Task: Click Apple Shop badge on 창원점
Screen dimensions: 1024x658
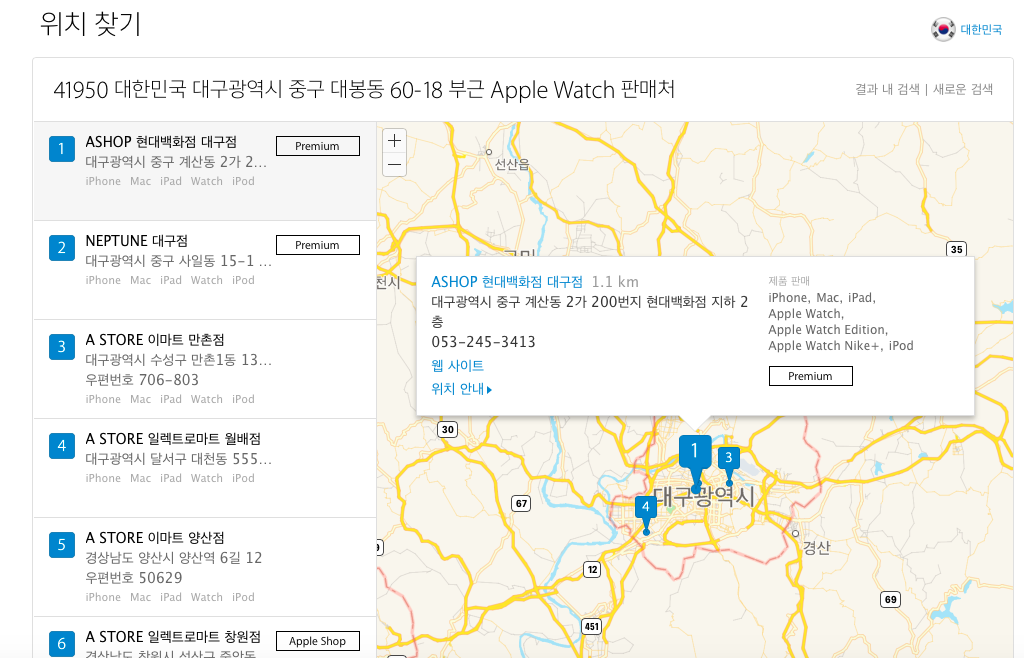Action: pos(317,641)
